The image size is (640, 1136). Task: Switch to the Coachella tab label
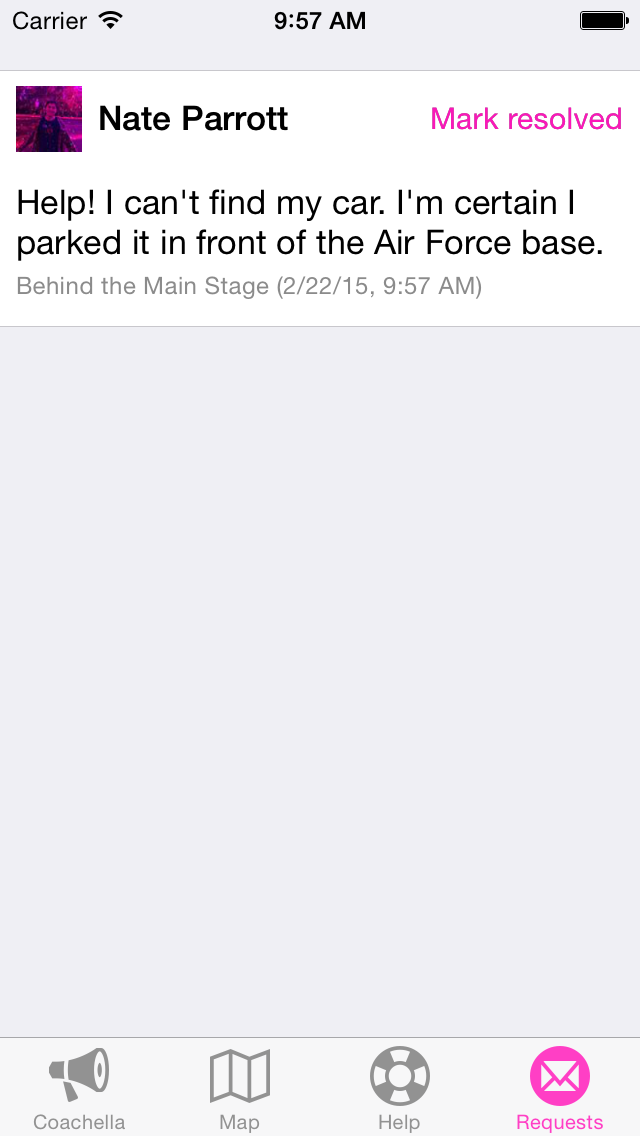point(79,1122)
